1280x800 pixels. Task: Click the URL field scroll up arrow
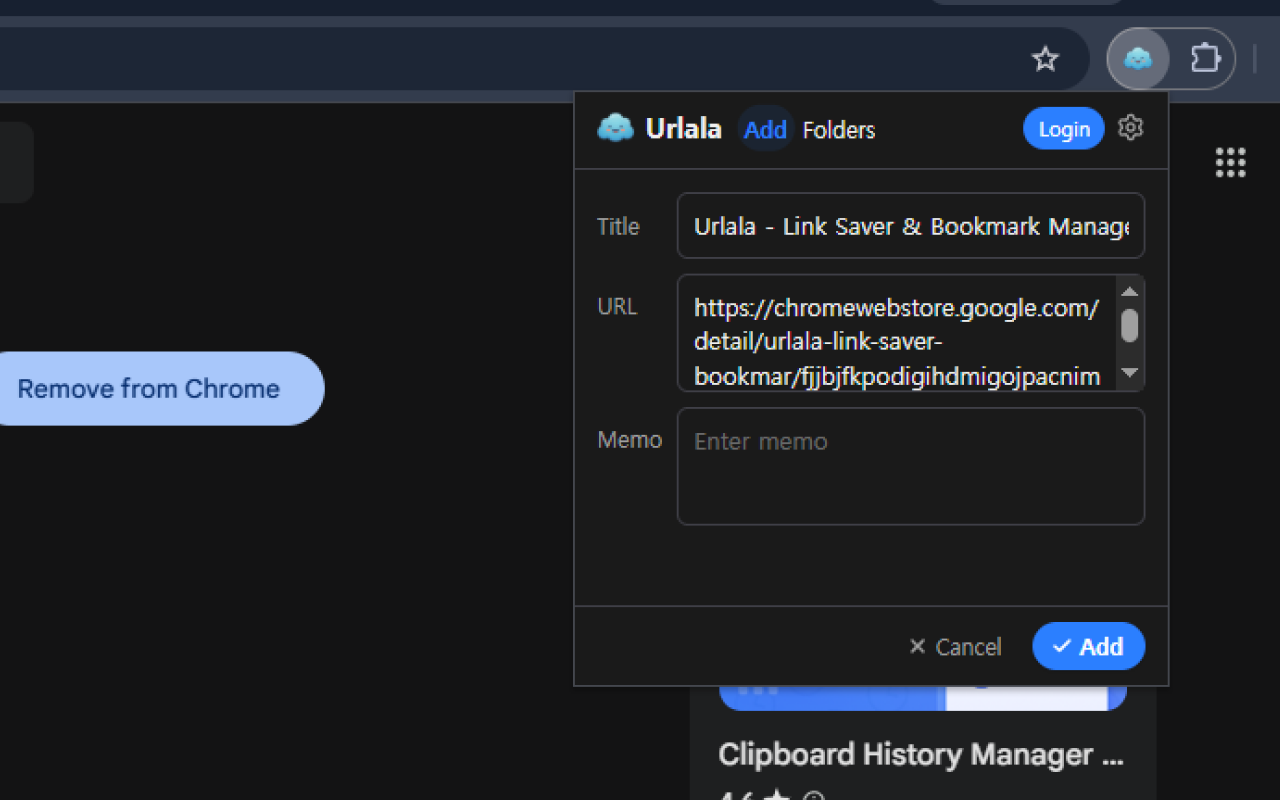coord(1130,292)
